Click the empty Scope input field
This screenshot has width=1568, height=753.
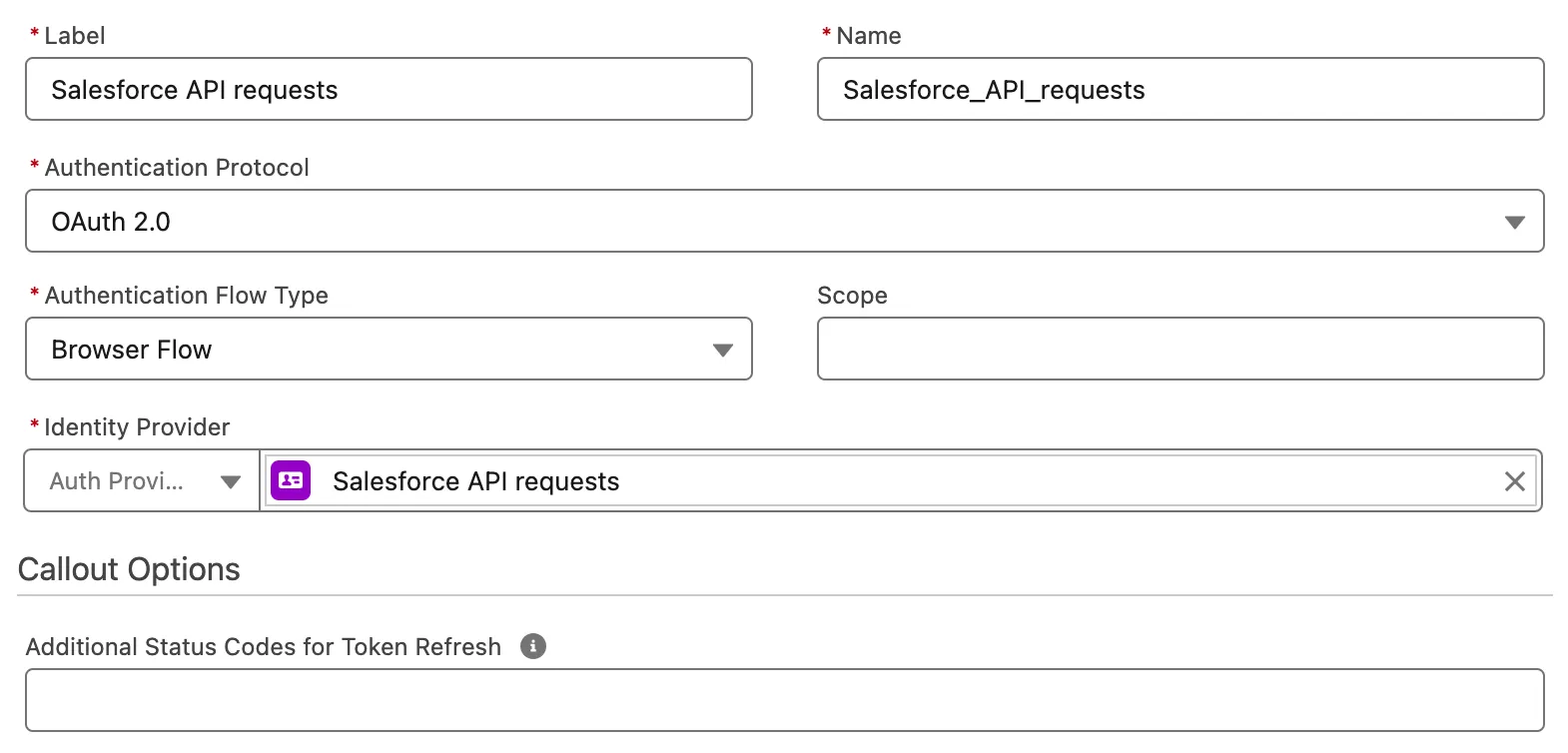point(1179,349)
